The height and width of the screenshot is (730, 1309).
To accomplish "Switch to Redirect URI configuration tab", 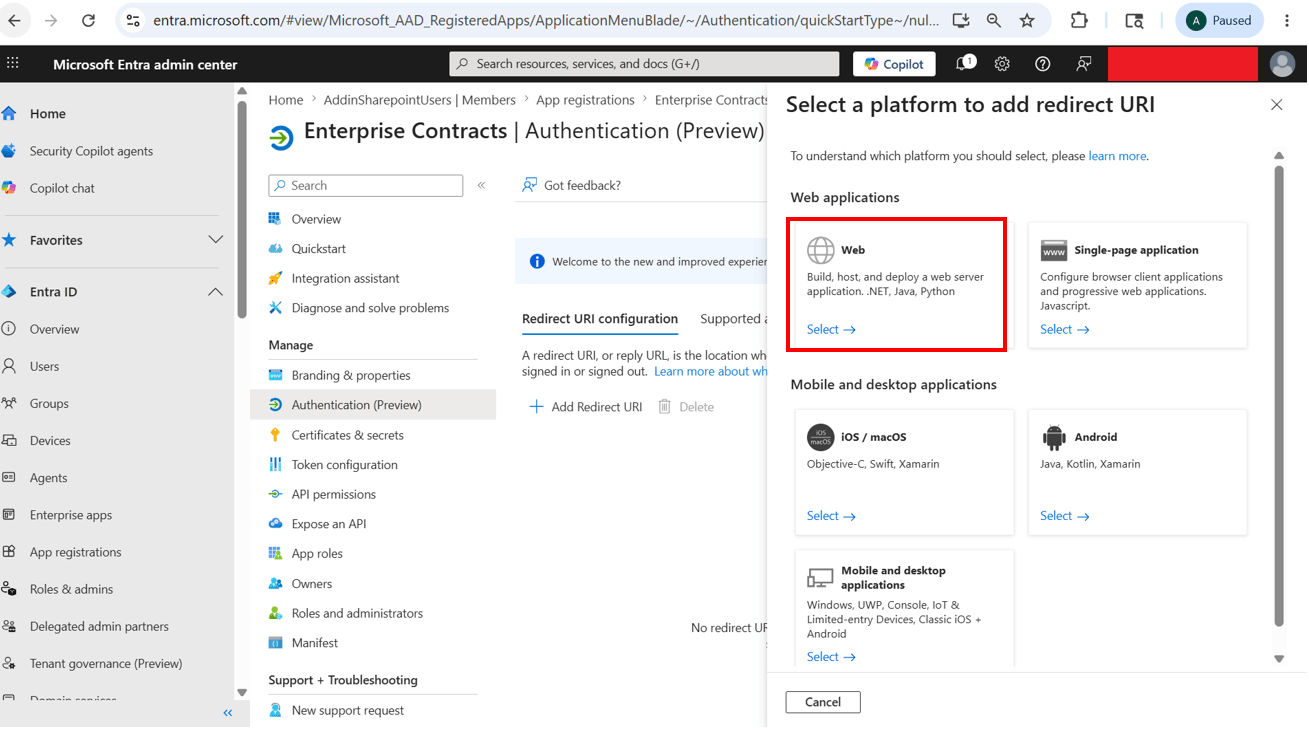I will [600, 319].
